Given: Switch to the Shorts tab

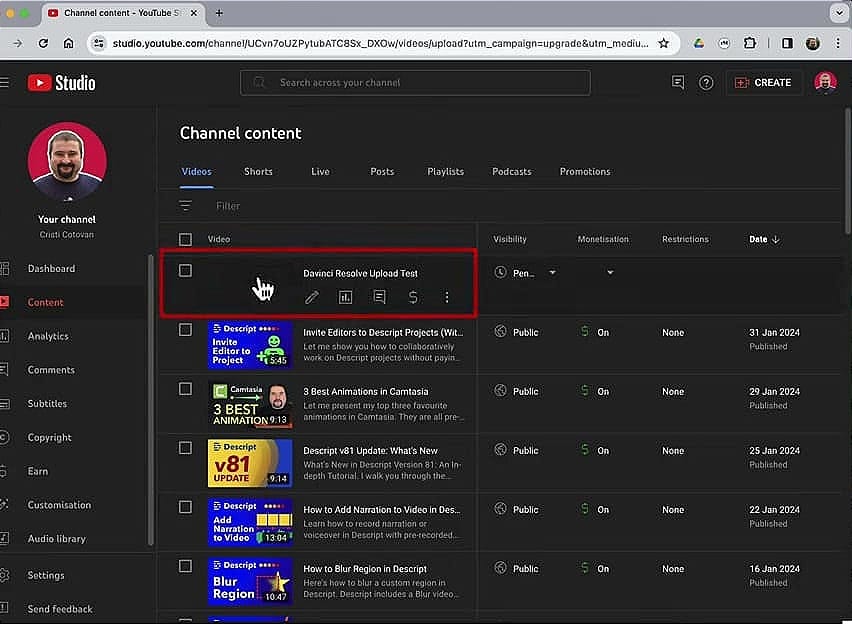Looking at the screenshot, I should [258, 171].
